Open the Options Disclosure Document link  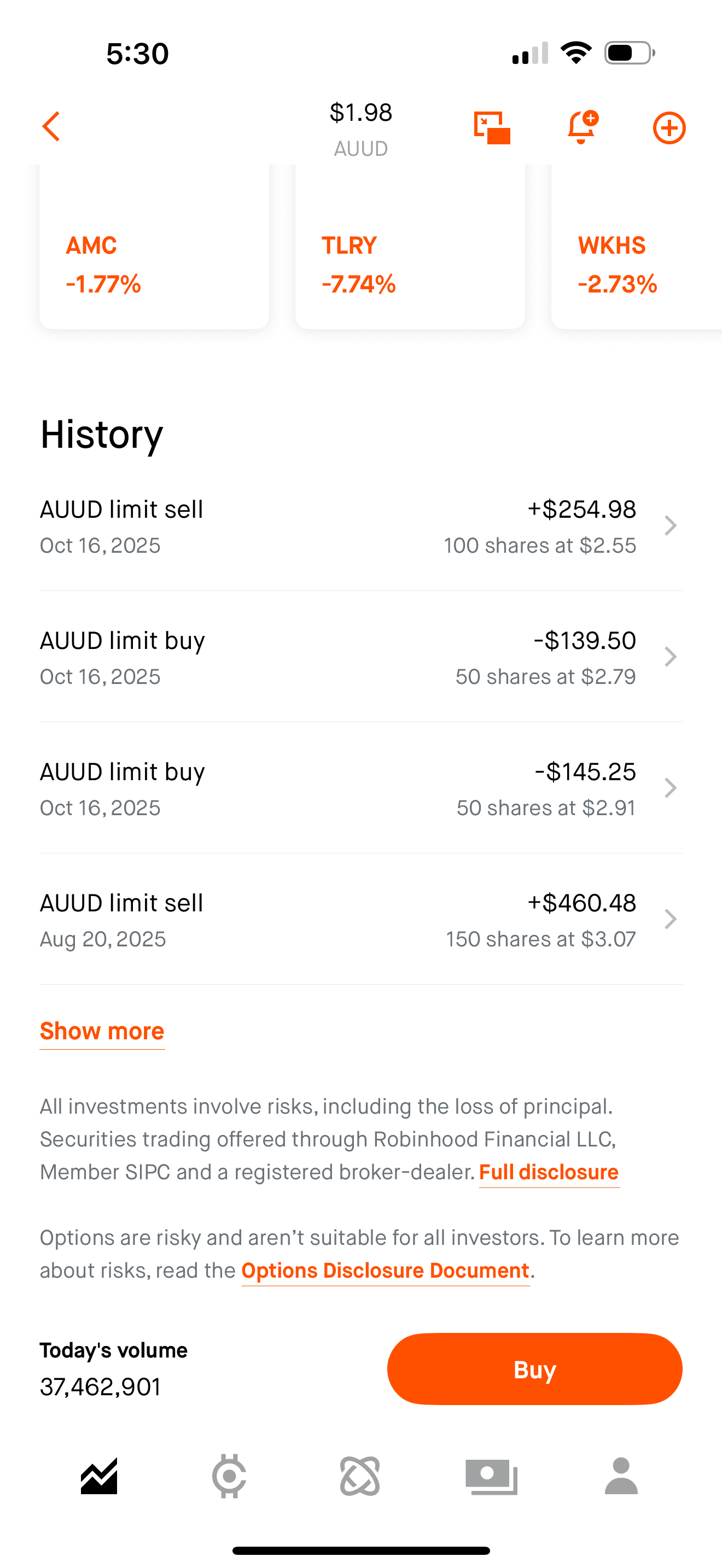point(386,1271)
